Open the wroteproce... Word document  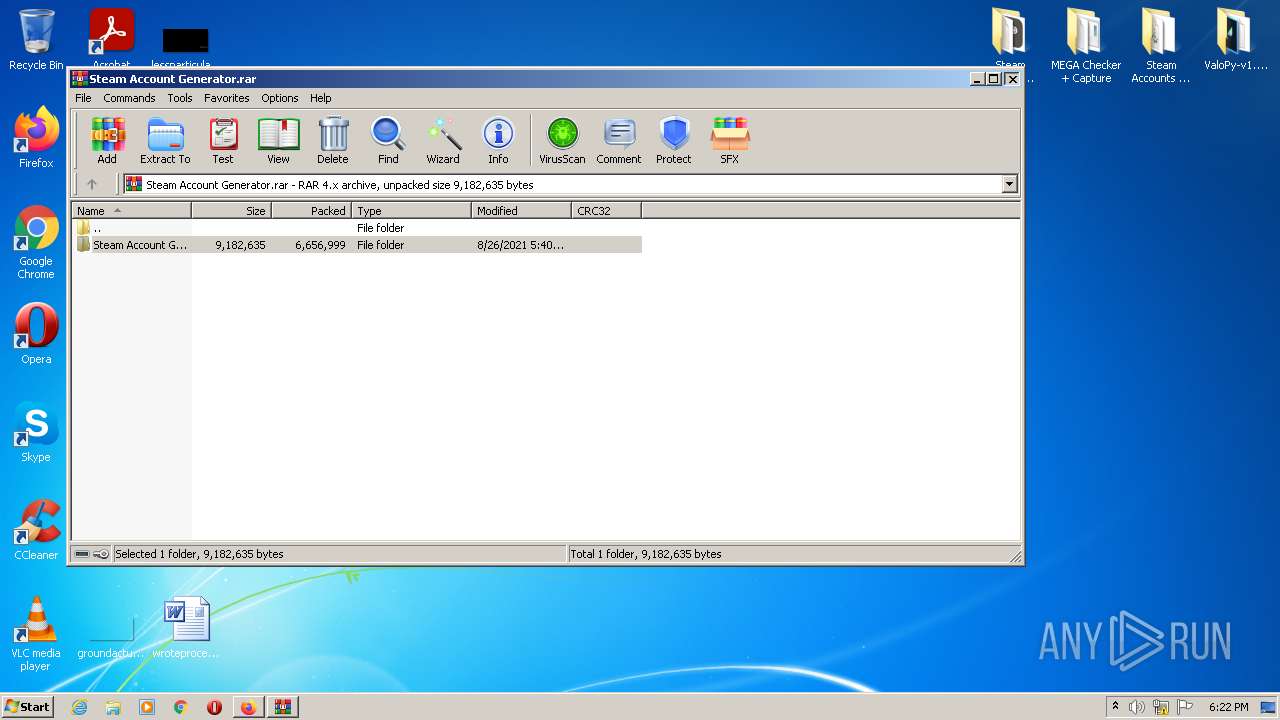pyautogui.click(x=186, y=628)
